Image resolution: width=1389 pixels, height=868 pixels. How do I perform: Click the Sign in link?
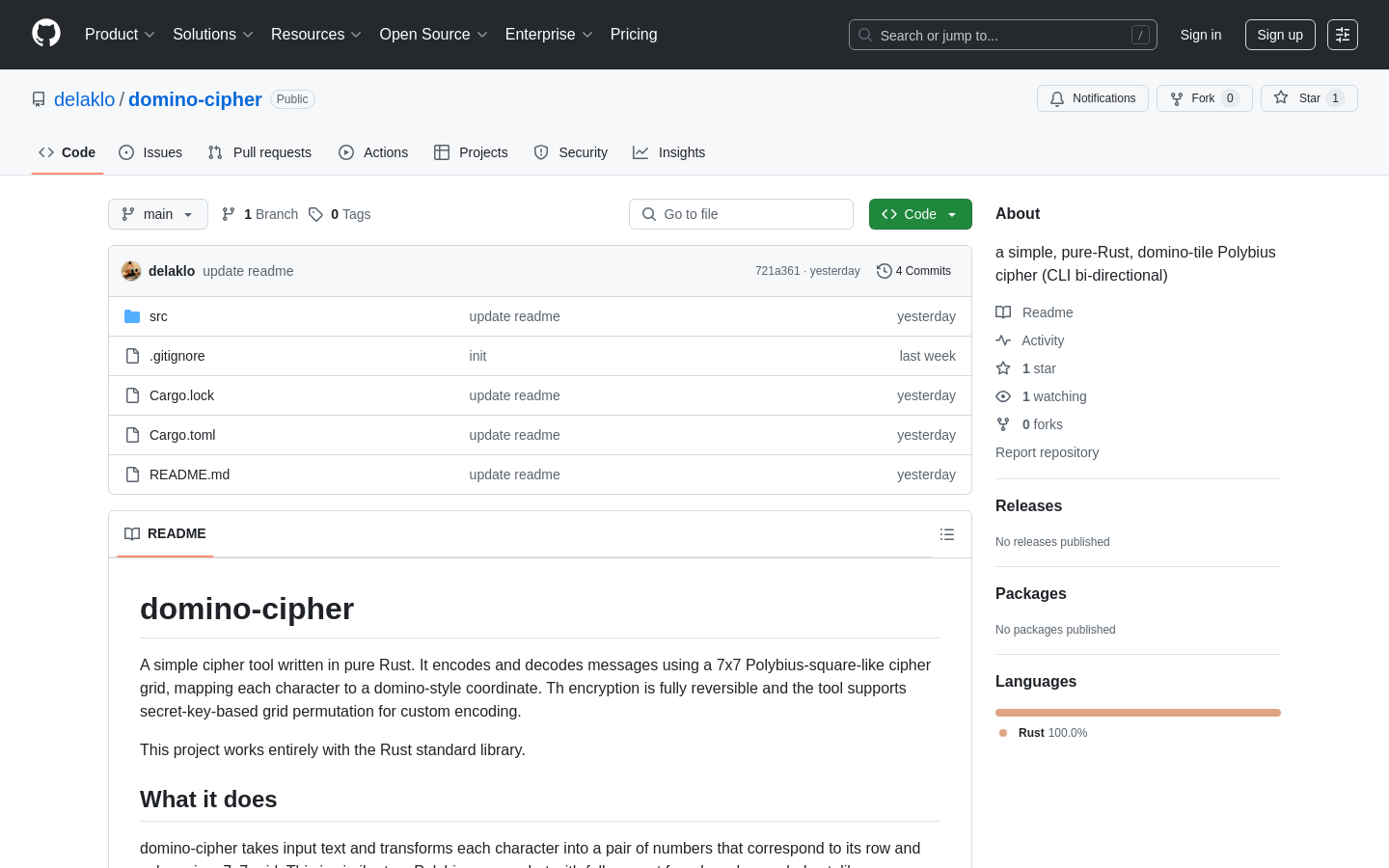[1201, 35]
